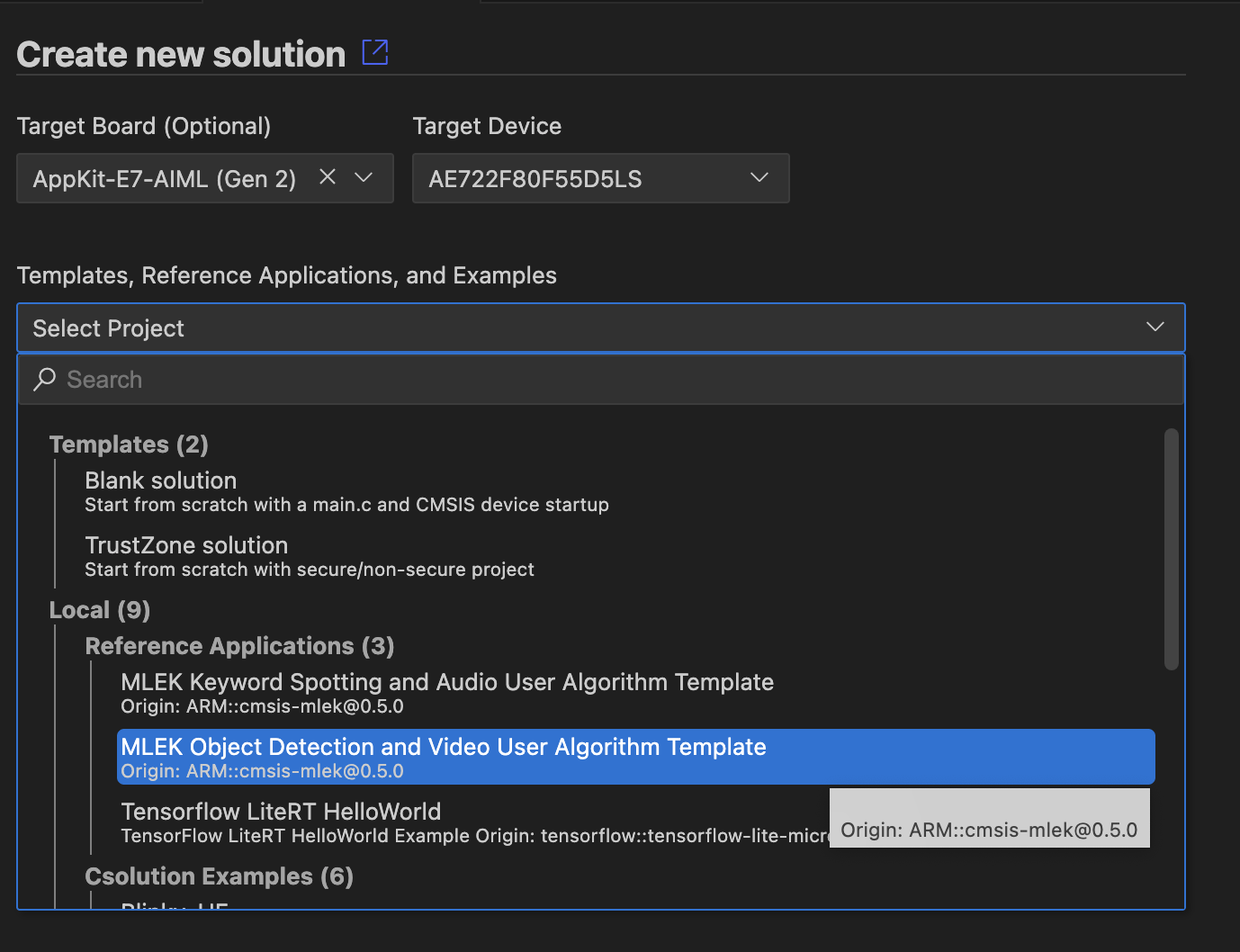
Task: Click the Local (9) group header
Action: [100, 610]
